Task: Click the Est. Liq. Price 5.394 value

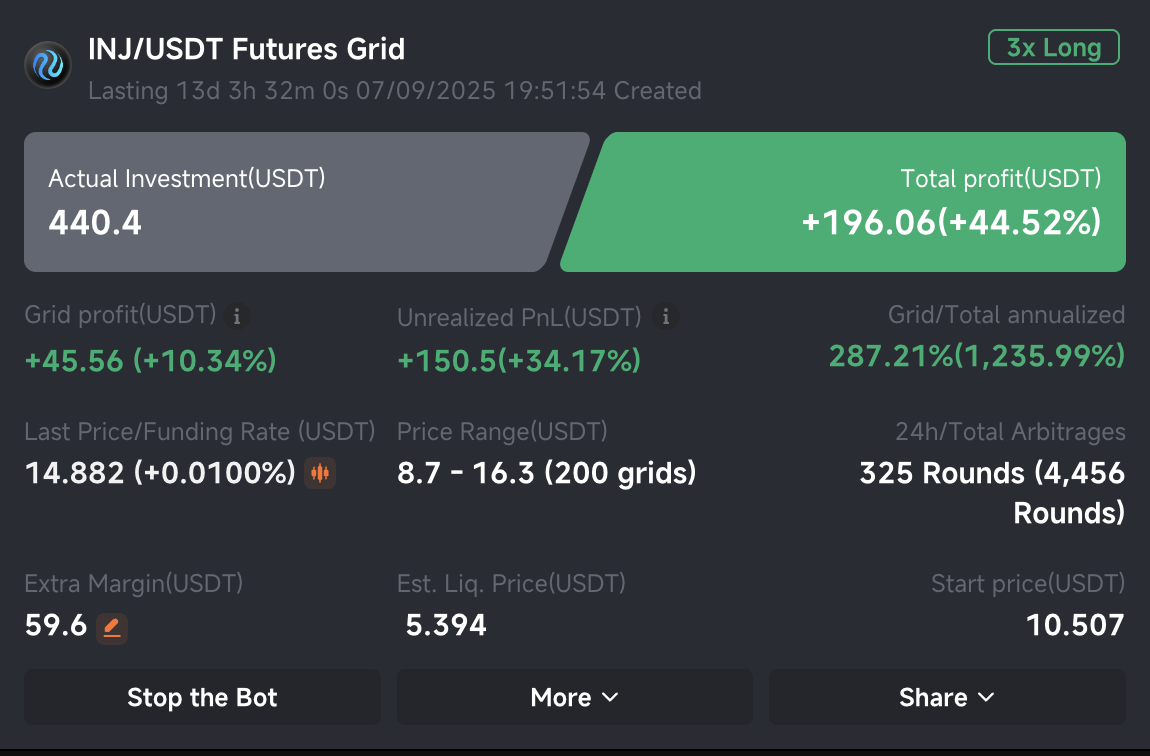Action: pyautogui.click(x=446, y=625)
